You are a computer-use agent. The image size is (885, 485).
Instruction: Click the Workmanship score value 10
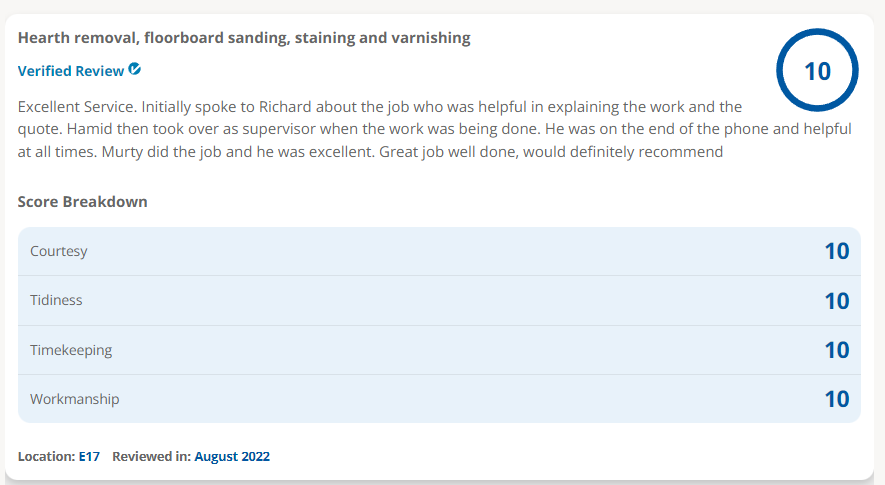[x=836, y=399]
